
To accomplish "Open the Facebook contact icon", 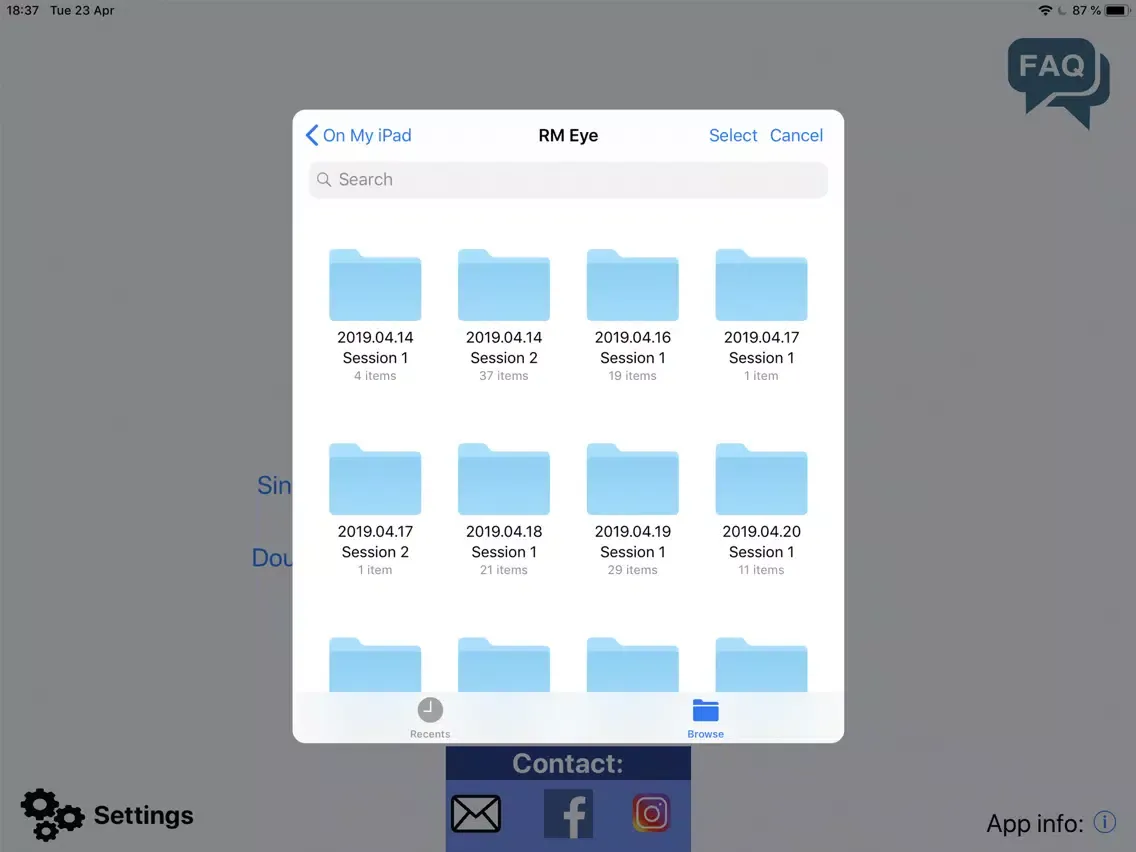I will tap(568, 813).
